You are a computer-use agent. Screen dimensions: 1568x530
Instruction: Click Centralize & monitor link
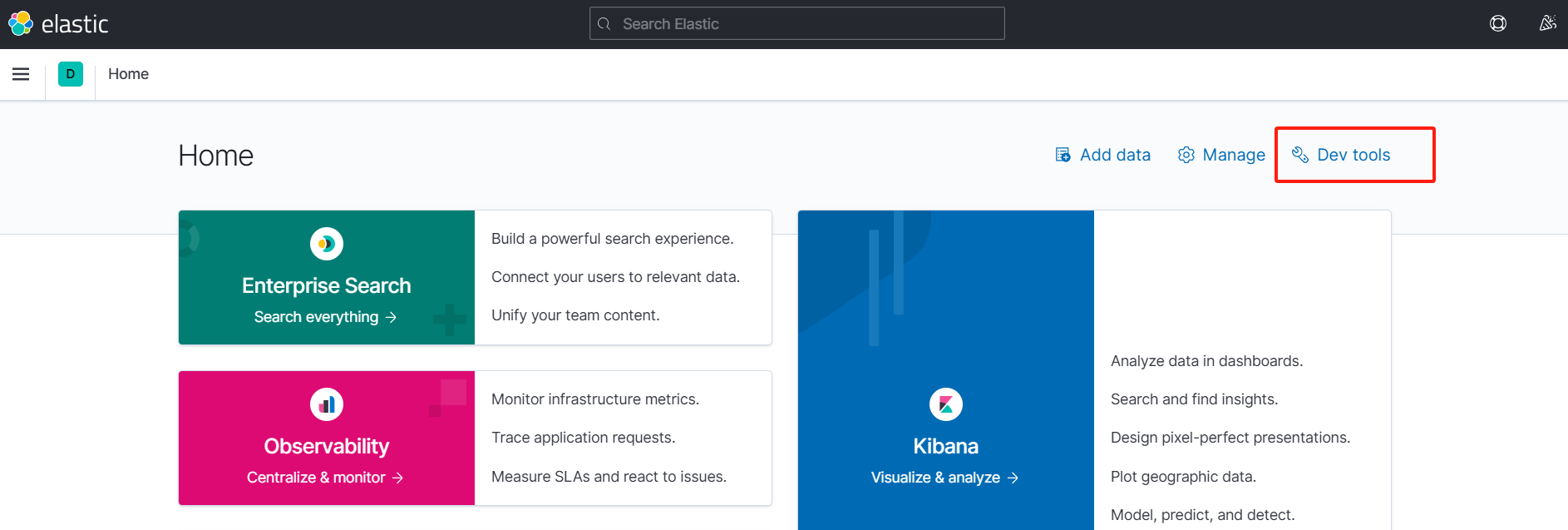(x=325, y=478)
